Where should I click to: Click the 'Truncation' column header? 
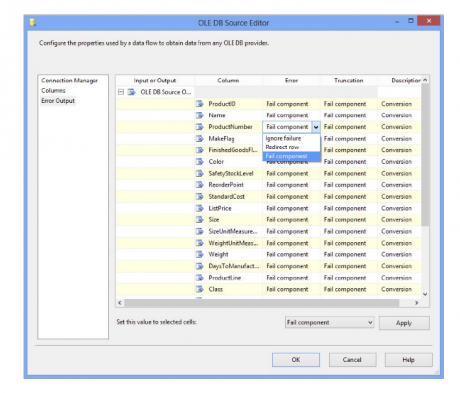[x=349, y=80]
